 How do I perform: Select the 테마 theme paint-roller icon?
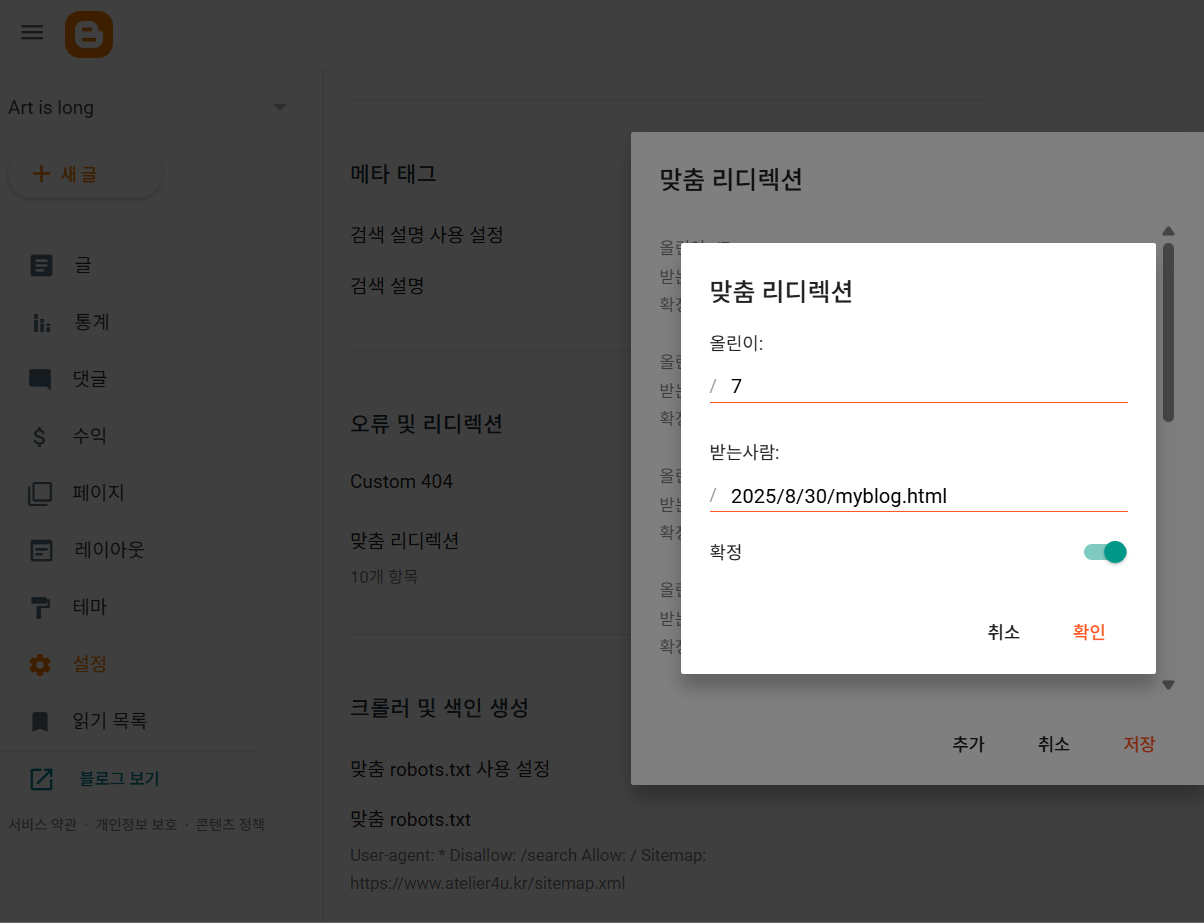(x=40, y=606)
